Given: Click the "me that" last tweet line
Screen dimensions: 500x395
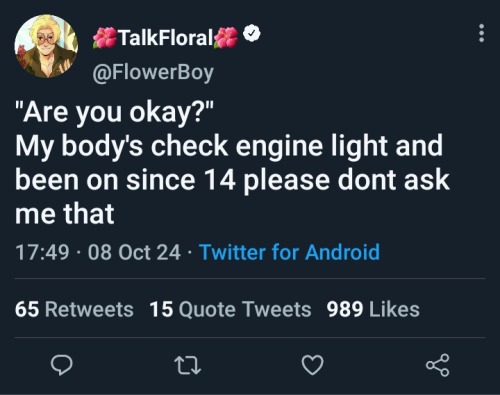Looking at the screenshot, I should [65, 214].
